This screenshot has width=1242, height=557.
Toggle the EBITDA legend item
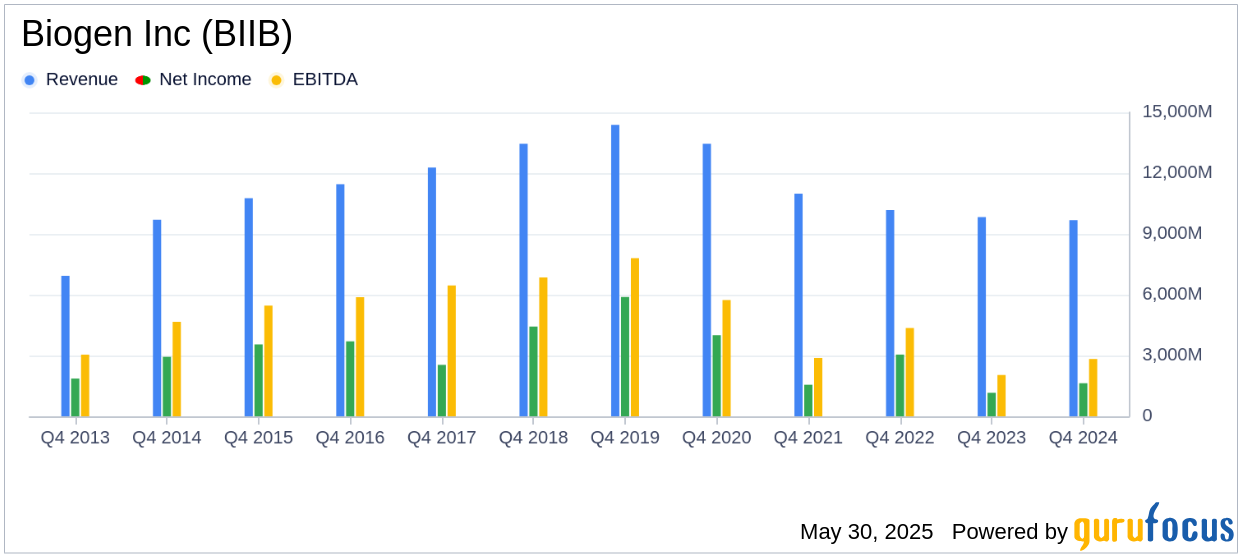[x=314, y=80]
